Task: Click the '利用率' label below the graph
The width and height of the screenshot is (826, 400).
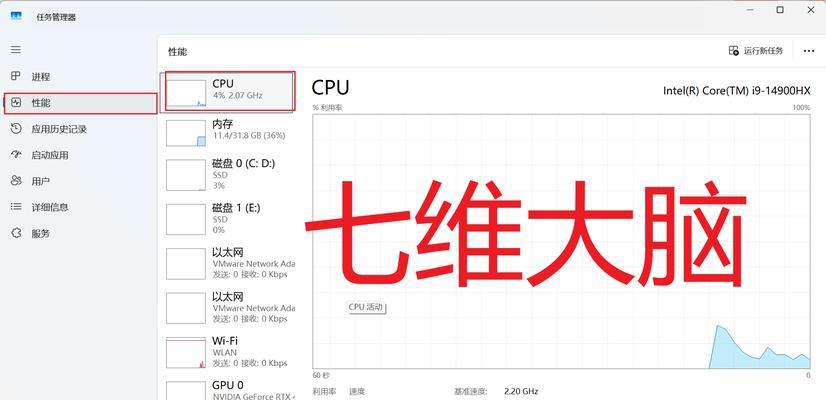Action: pyautogui.click(x=322, y=392)
